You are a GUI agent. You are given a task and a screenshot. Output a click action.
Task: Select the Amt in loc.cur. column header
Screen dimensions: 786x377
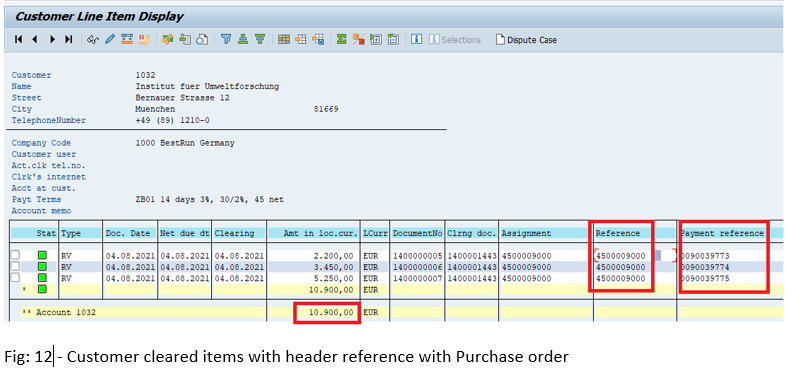click(x=314, y=233)
